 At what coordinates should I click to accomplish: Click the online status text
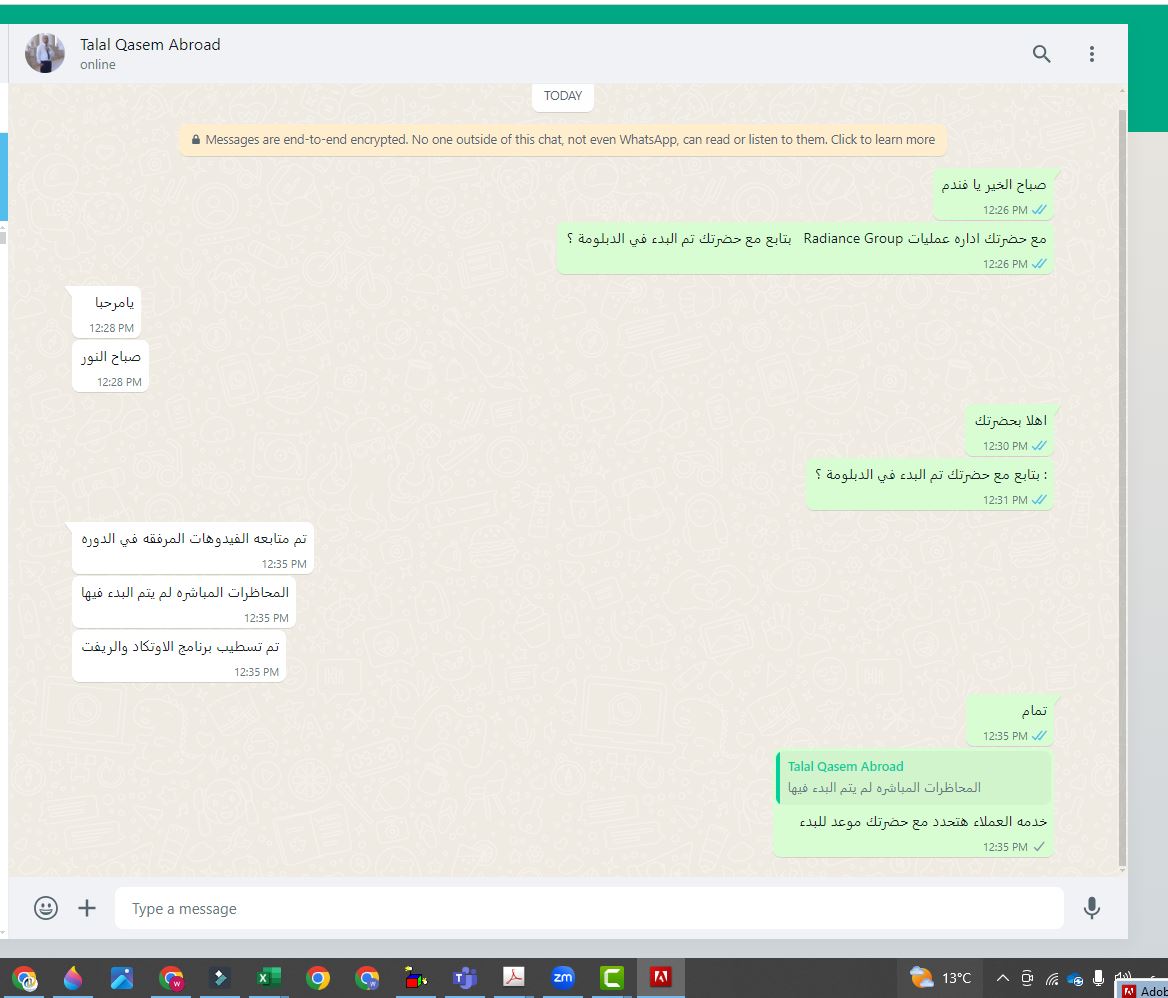coord(98,65)
